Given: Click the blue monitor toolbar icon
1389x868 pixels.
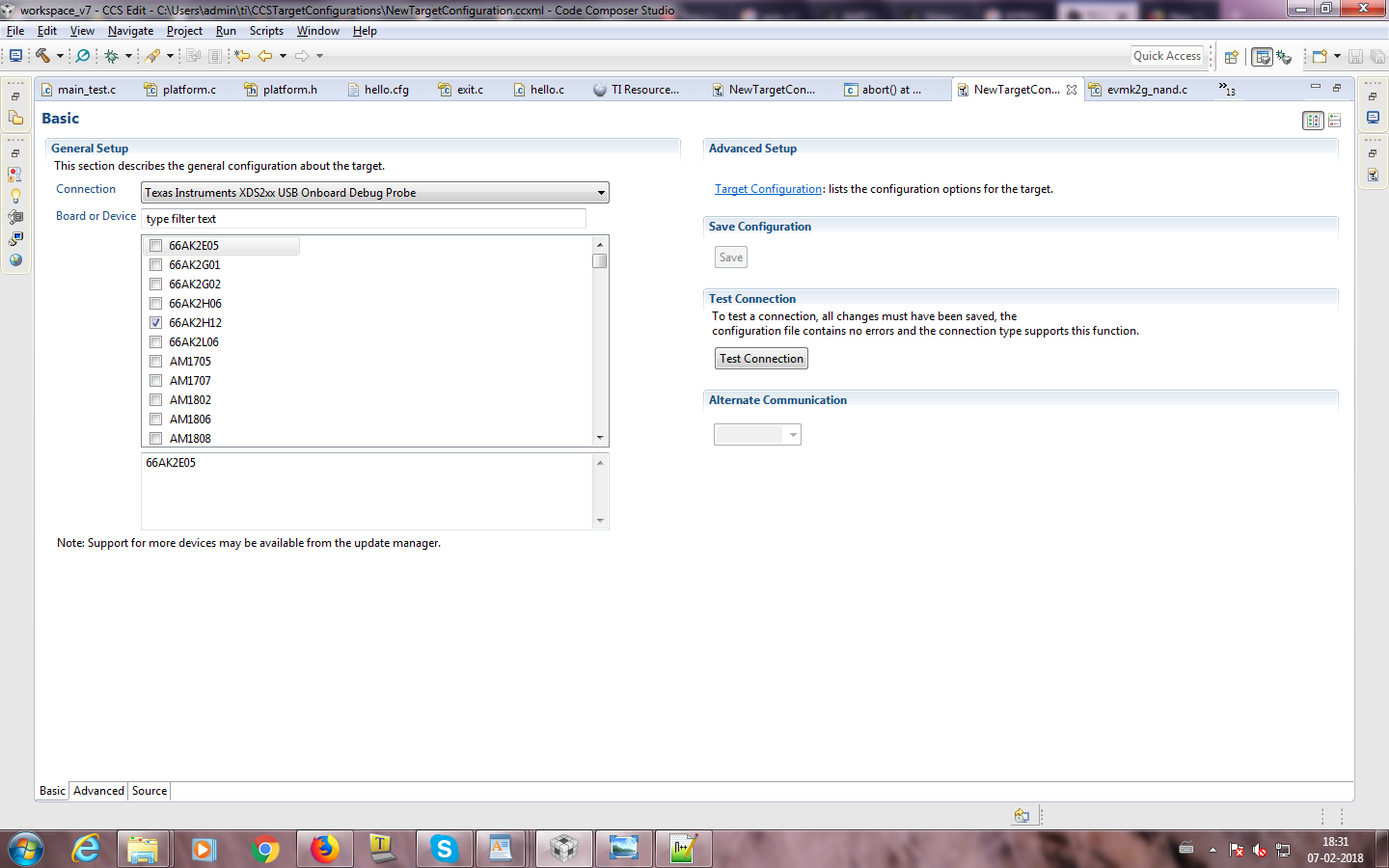Looking at the screenshot, I should (x=15, y=56).
